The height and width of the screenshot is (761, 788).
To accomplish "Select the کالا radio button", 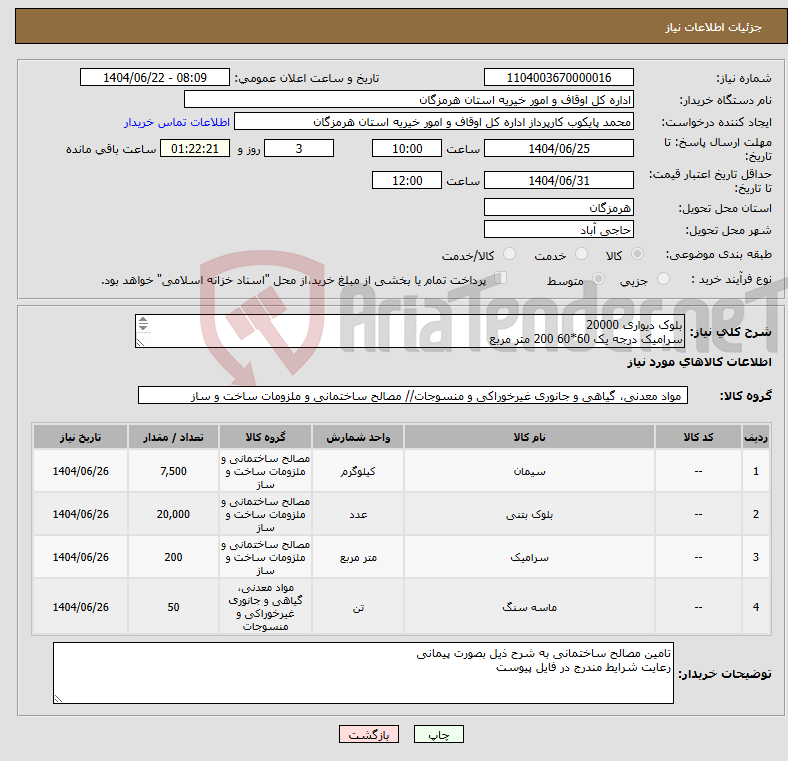I will (x=637, y=254).
